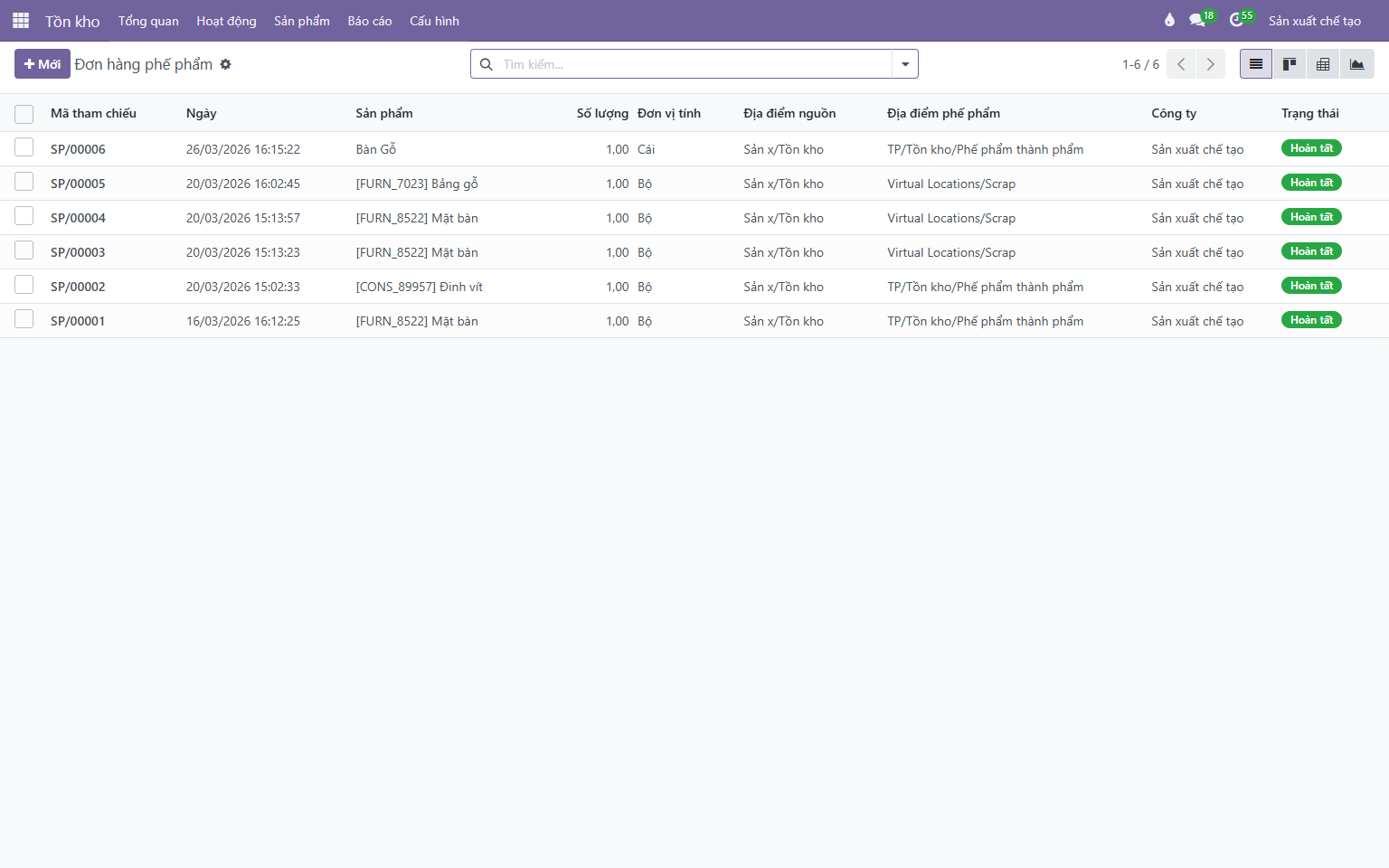This screenshot has height=868, width=1389.
Task: Tick the checkbox for SP/00003
Action: click(x=24, y=250)
